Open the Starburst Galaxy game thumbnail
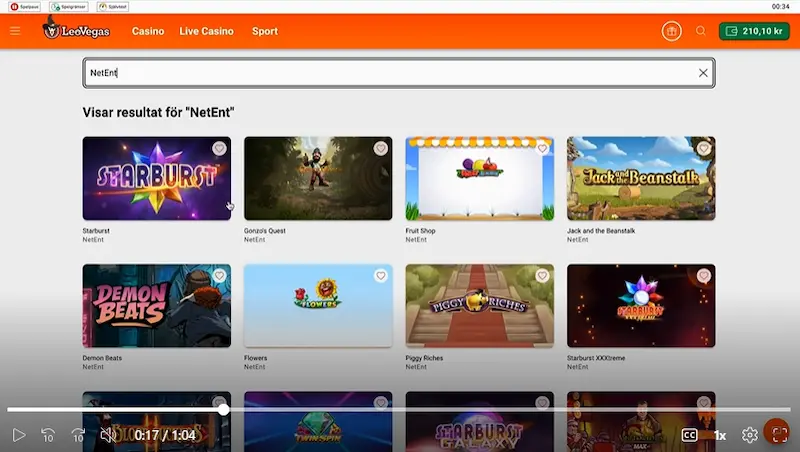 (480, 421)
